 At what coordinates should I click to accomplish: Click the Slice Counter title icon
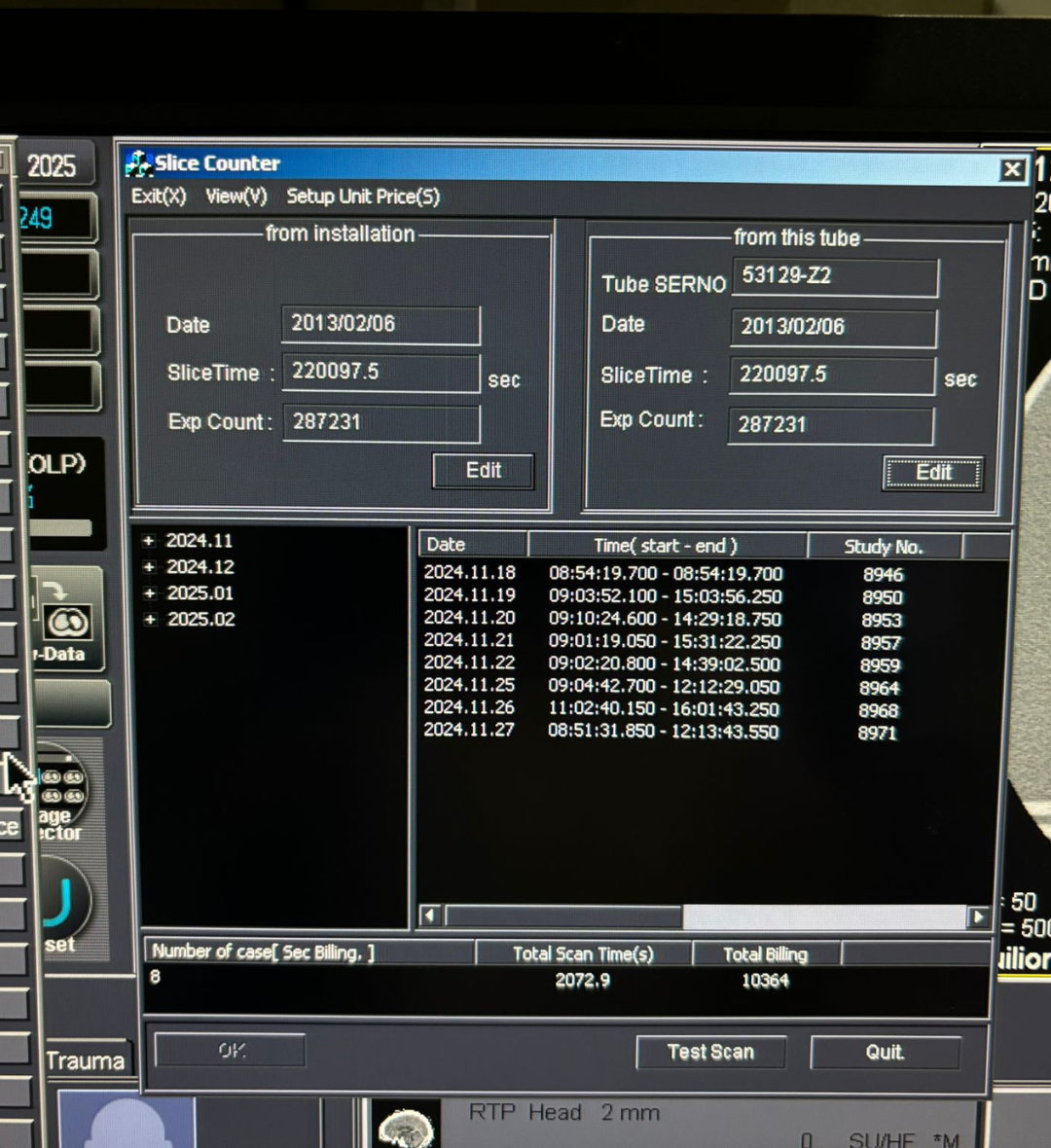(x=137, y=163)
